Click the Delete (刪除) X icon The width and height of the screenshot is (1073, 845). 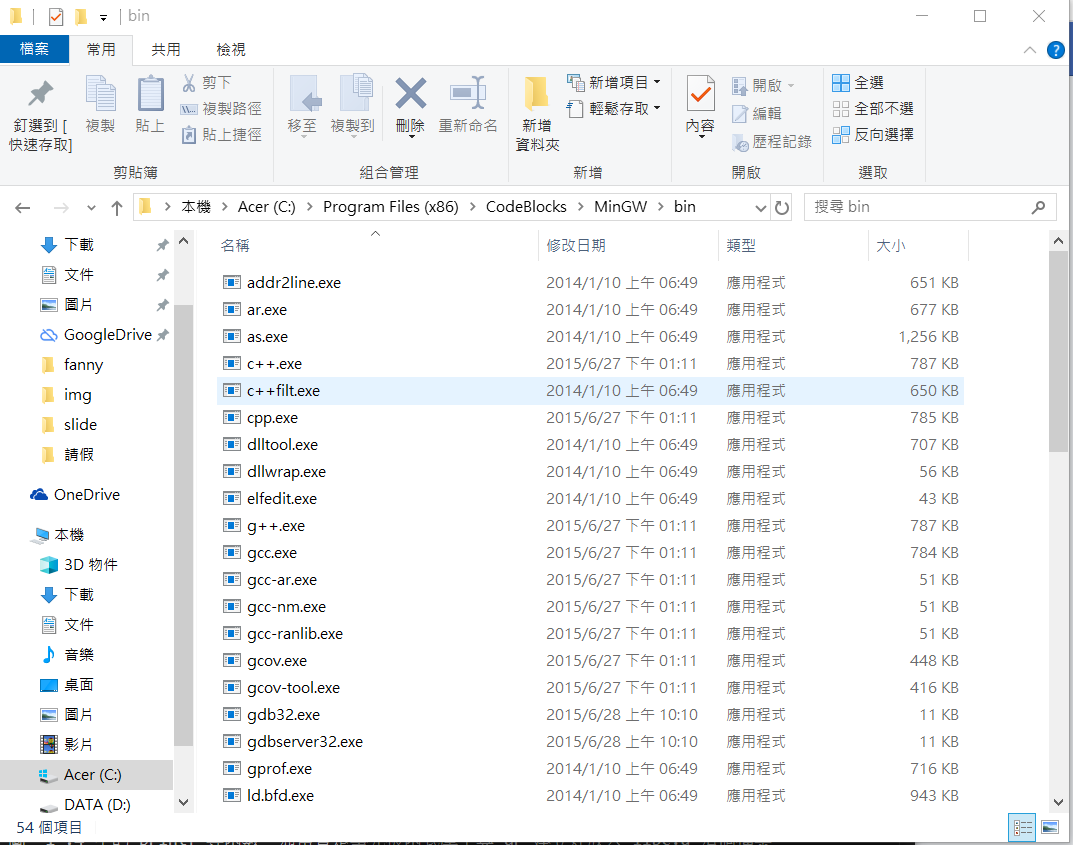coord(410,96)
